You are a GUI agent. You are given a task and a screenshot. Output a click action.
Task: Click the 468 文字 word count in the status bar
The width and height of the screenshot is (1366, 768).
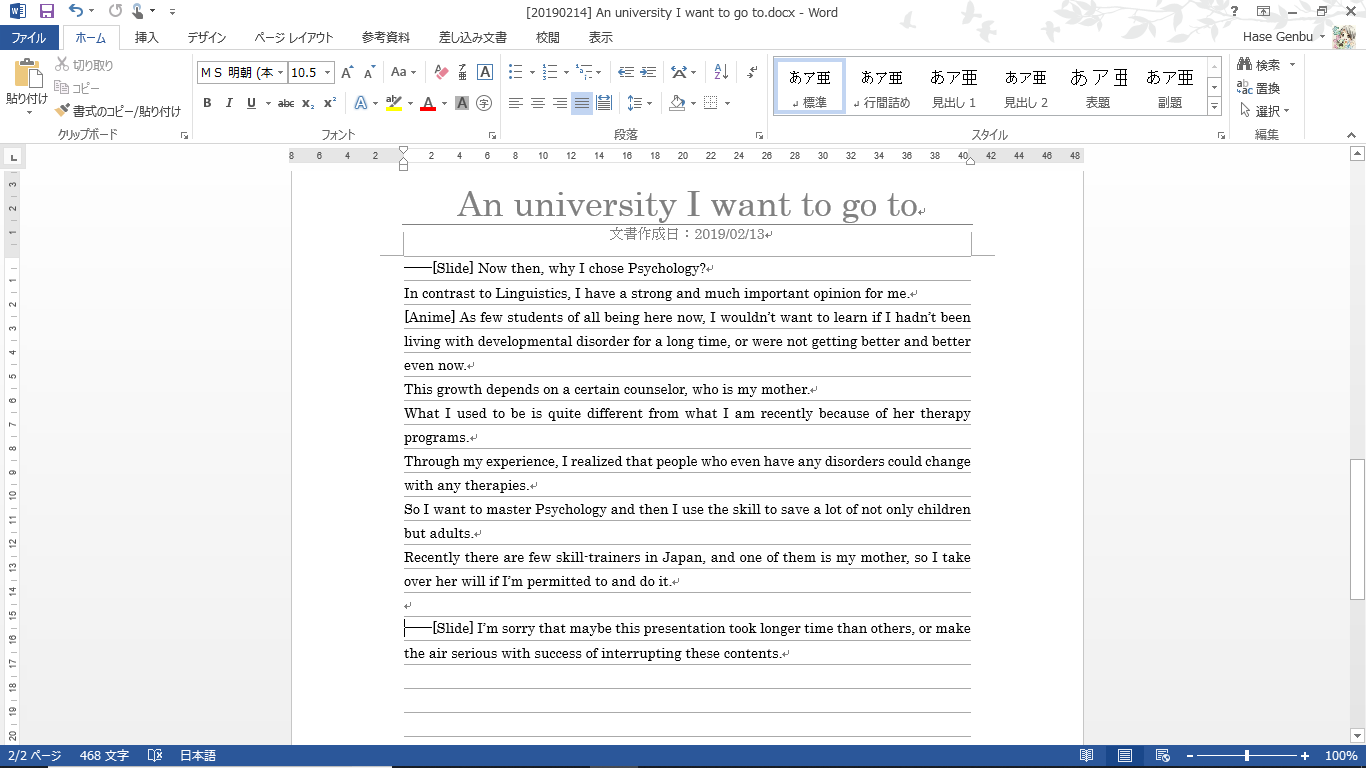[x=104, y=756]
